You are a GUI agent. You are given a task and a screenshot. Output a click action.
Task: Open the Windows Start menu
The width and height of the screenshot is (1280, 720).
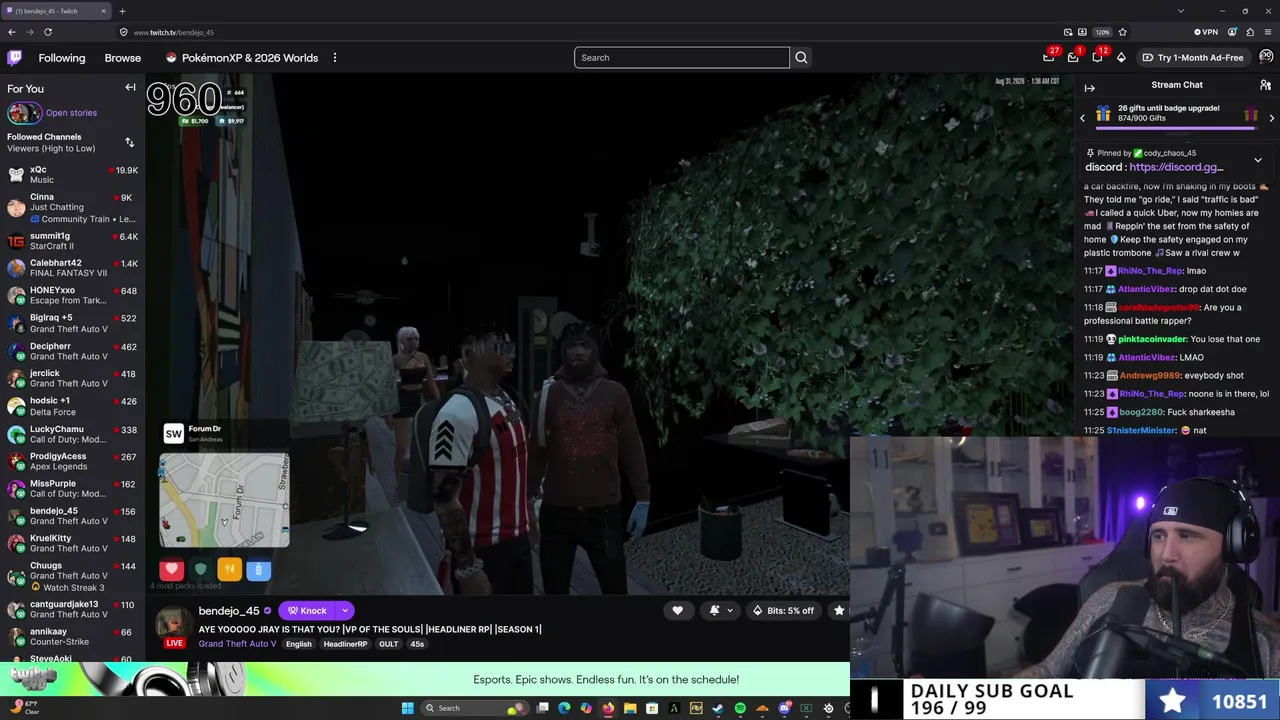pos(407,708)
